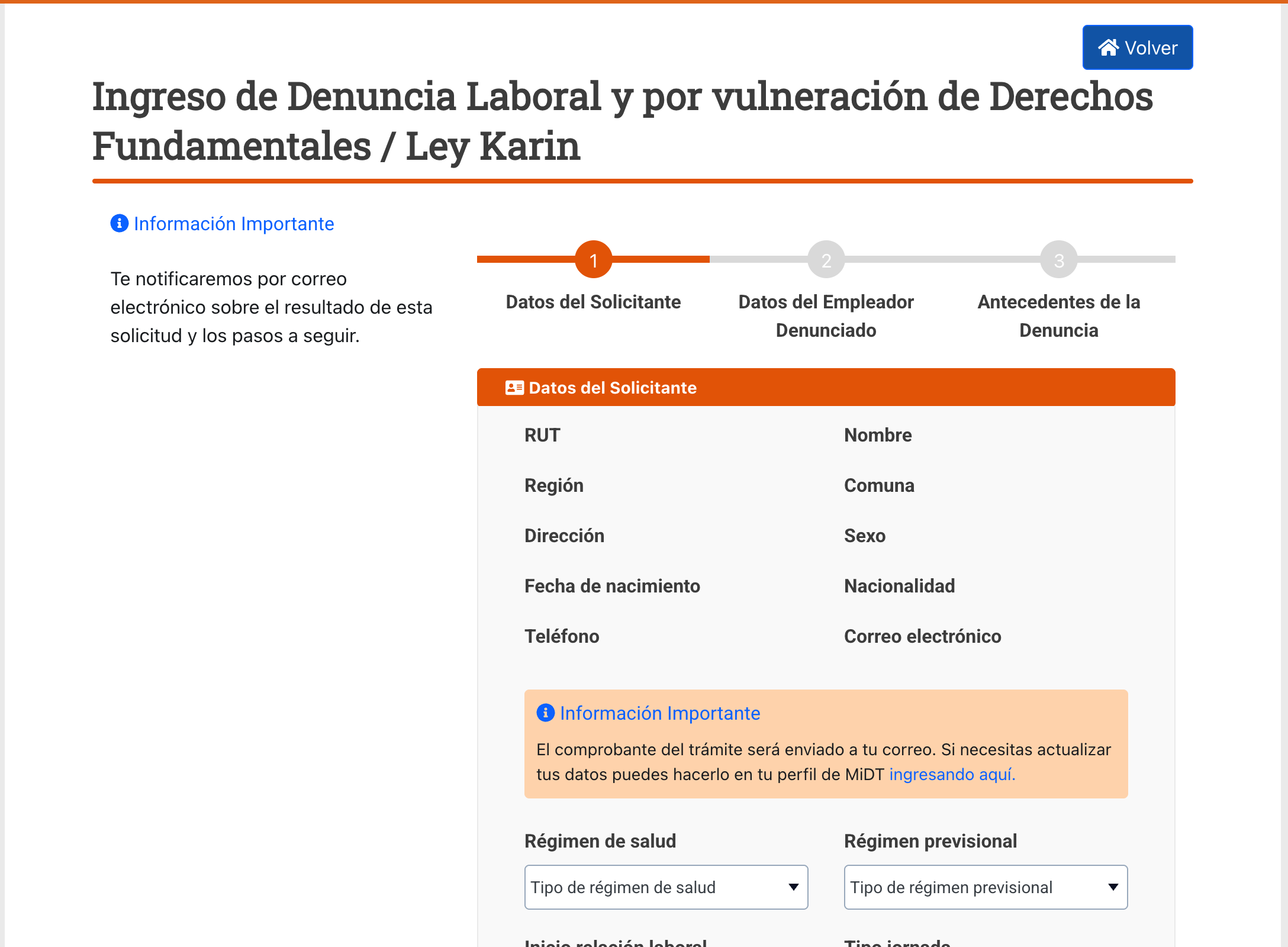Click the arrow of the régimen previsional select
This screenshot has width=1288, height=947.
(1113, 887)
